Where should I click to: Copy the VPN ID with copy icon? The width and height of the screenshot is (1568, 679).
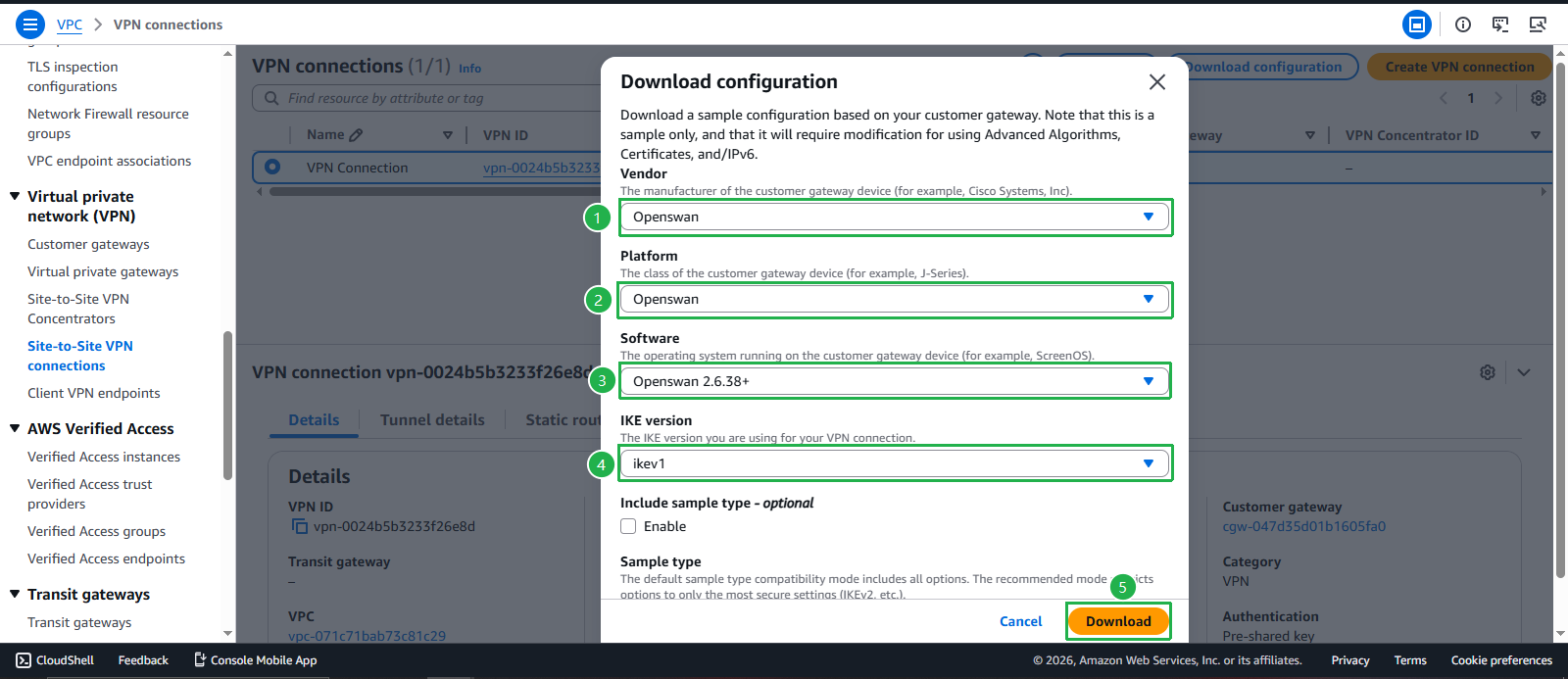(x=300, y=526)
